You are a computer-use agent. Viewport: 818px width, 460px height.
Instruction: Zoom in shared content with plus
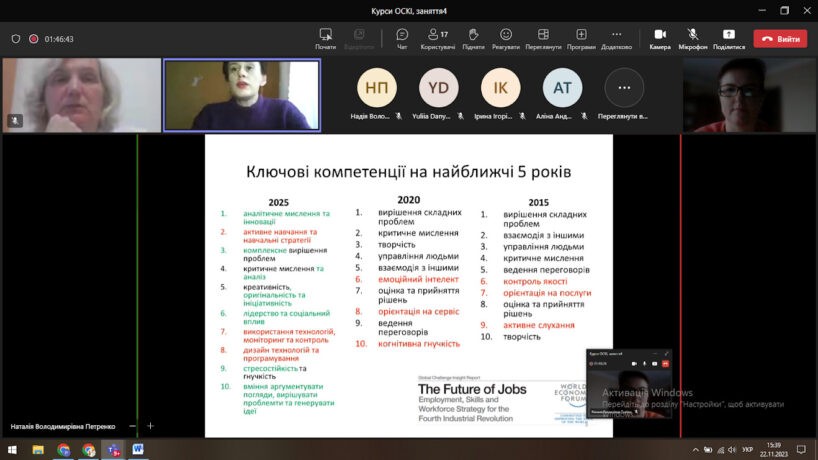point(151,426)
